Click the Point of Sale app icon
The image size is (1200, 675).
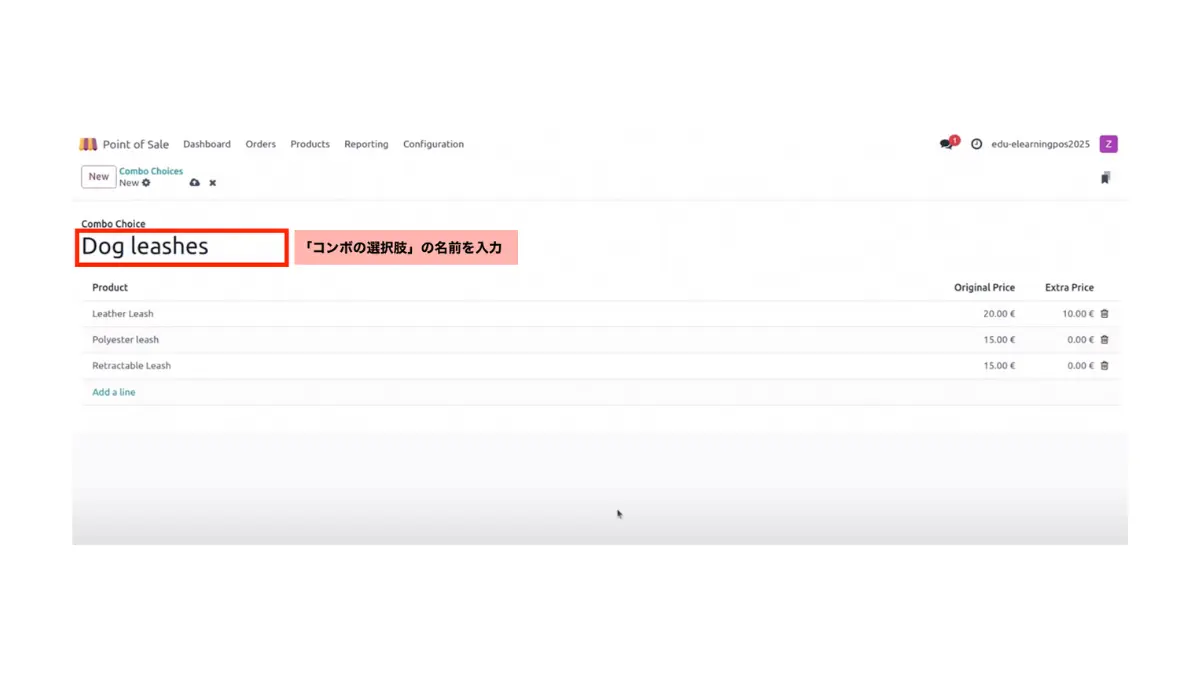88,143
